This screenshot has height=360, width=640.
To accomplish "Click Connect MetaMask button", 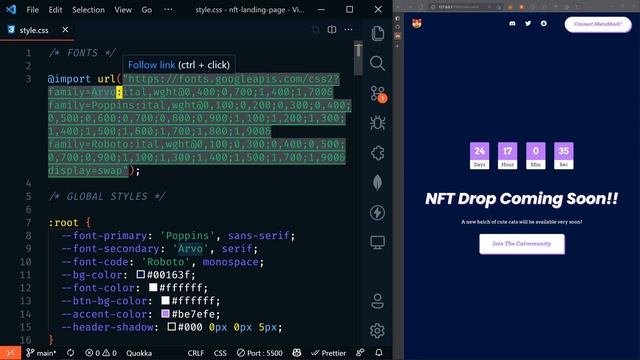I will click(x=598, y=24).
